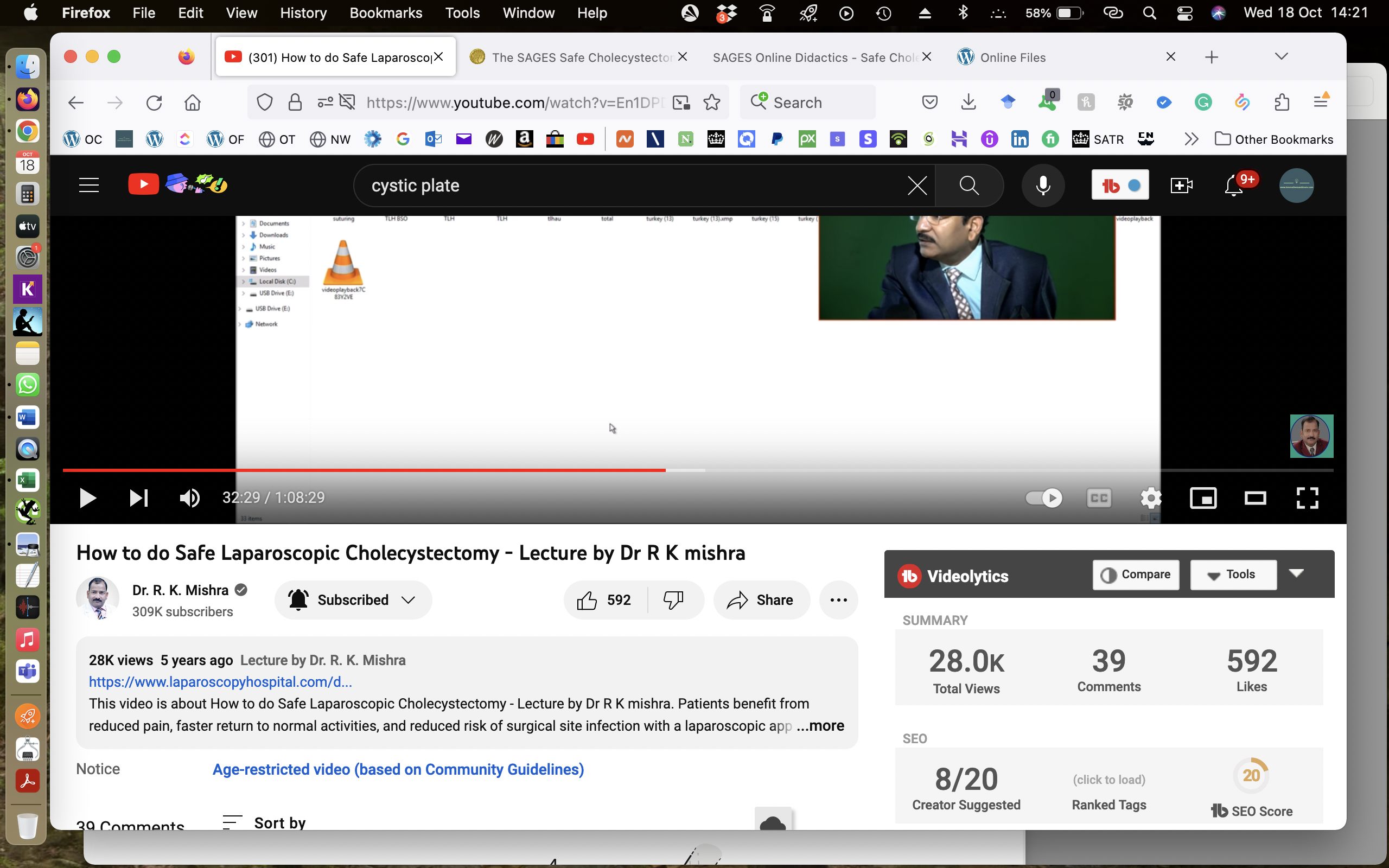This screenshot has width=1389, height=868.
Task: Open a new Firefox tab
Action: click(1211, 57)
